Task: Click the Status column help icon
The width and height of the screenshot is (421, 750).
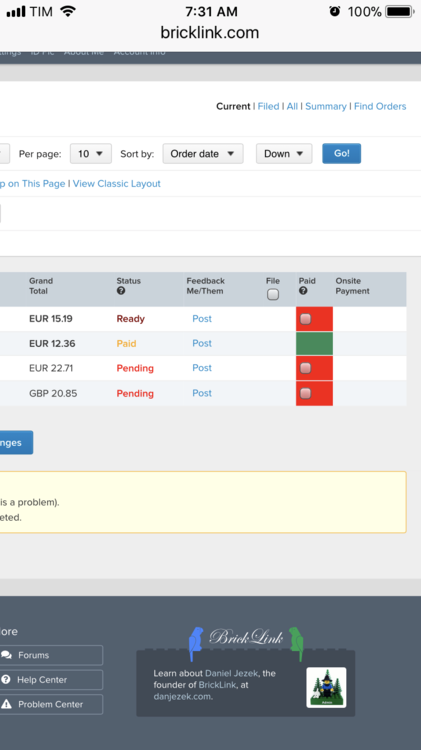Action: 121,291
